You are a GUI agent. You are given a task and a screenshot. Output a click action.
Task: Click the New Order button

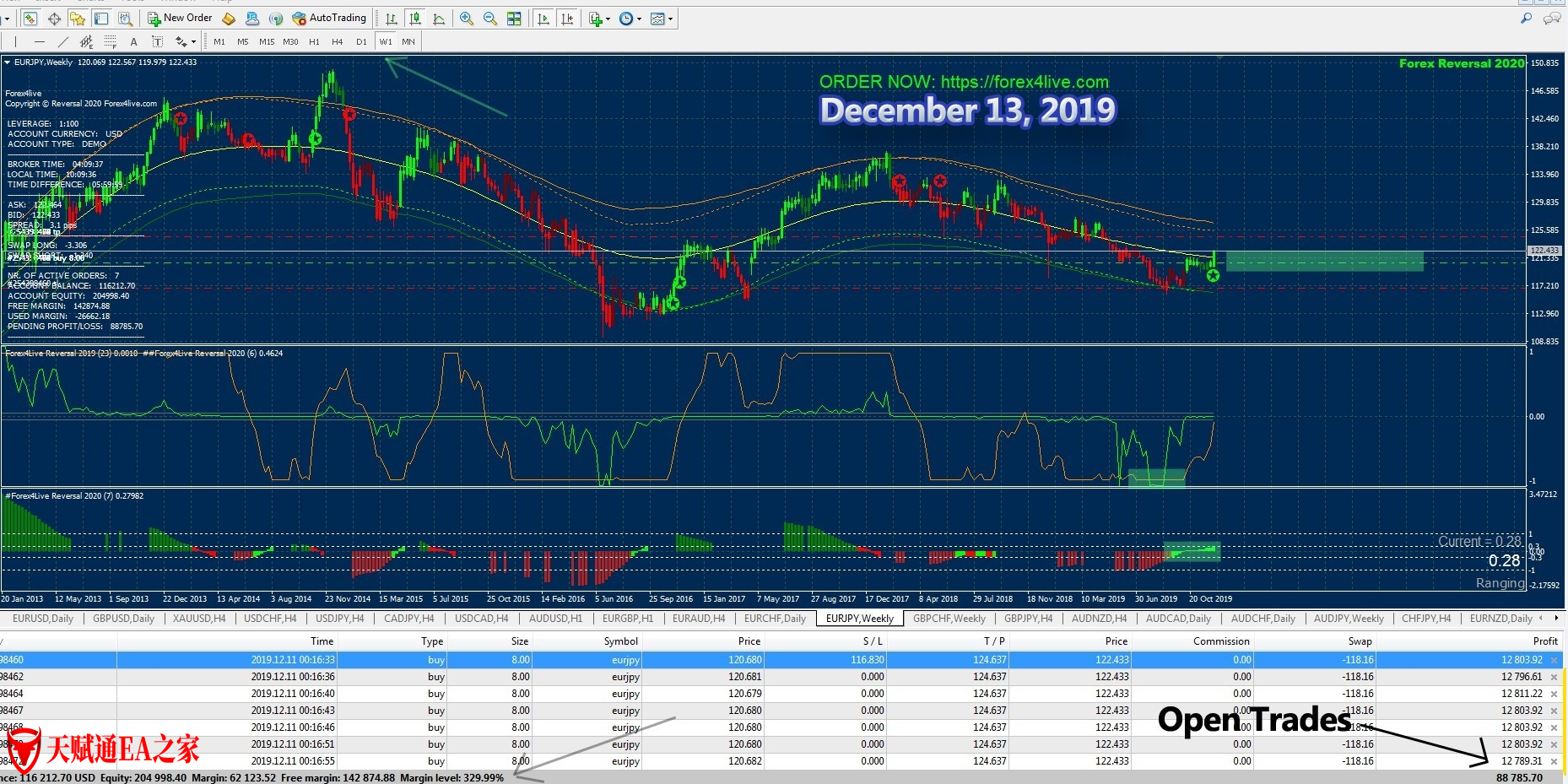[180, 18]
